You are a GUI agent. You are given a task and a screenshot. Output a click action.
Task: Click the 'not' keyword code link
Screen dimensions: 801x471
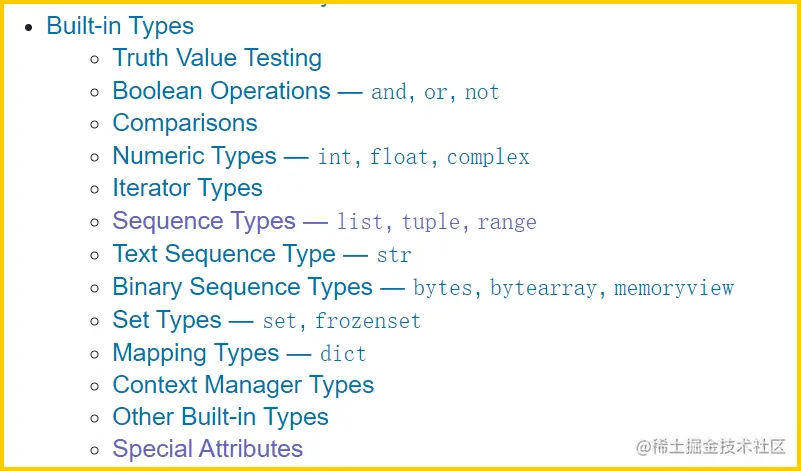[x=482, y=92]
